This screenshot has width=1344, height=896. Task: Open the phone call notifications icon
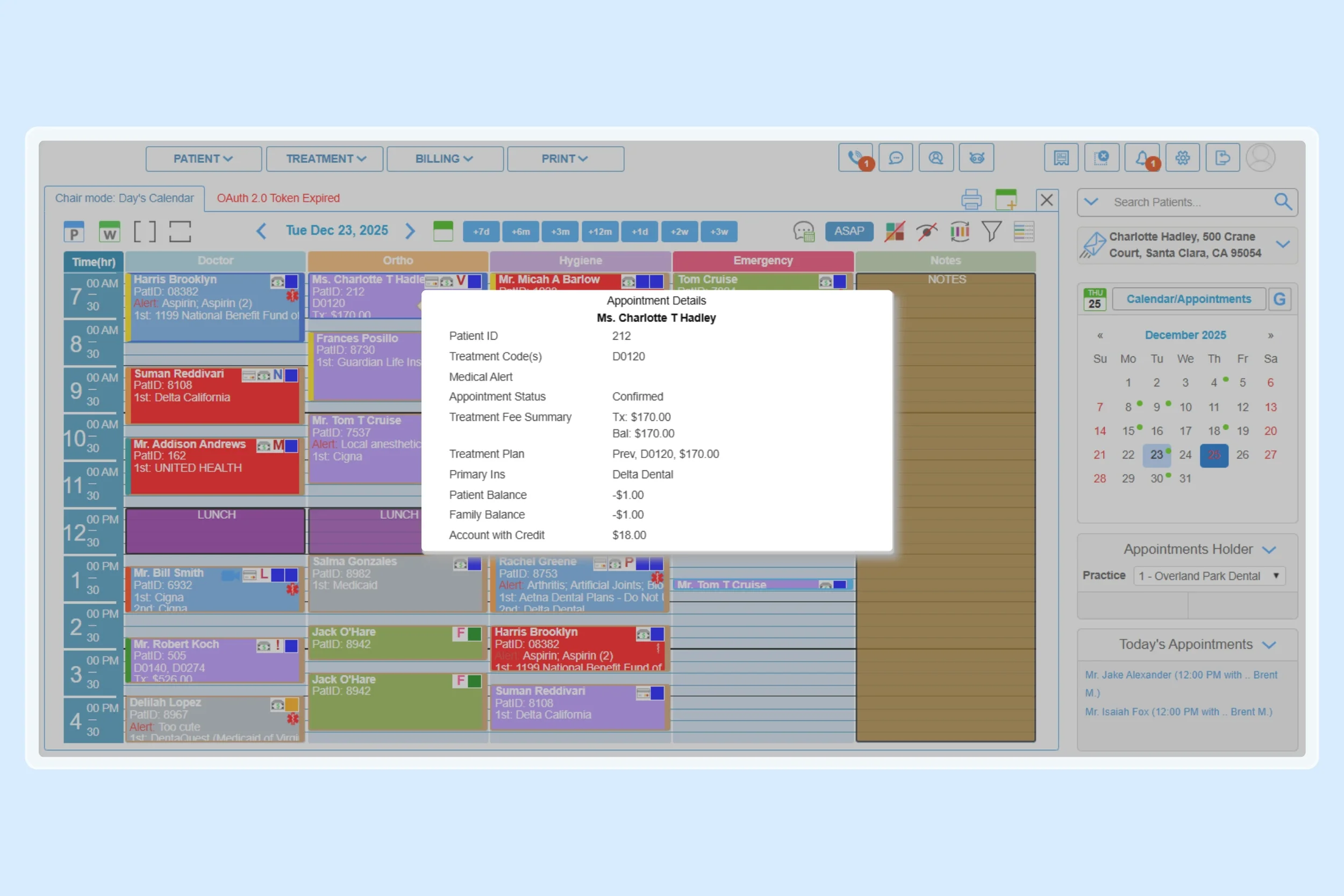[x=855, y=157]
